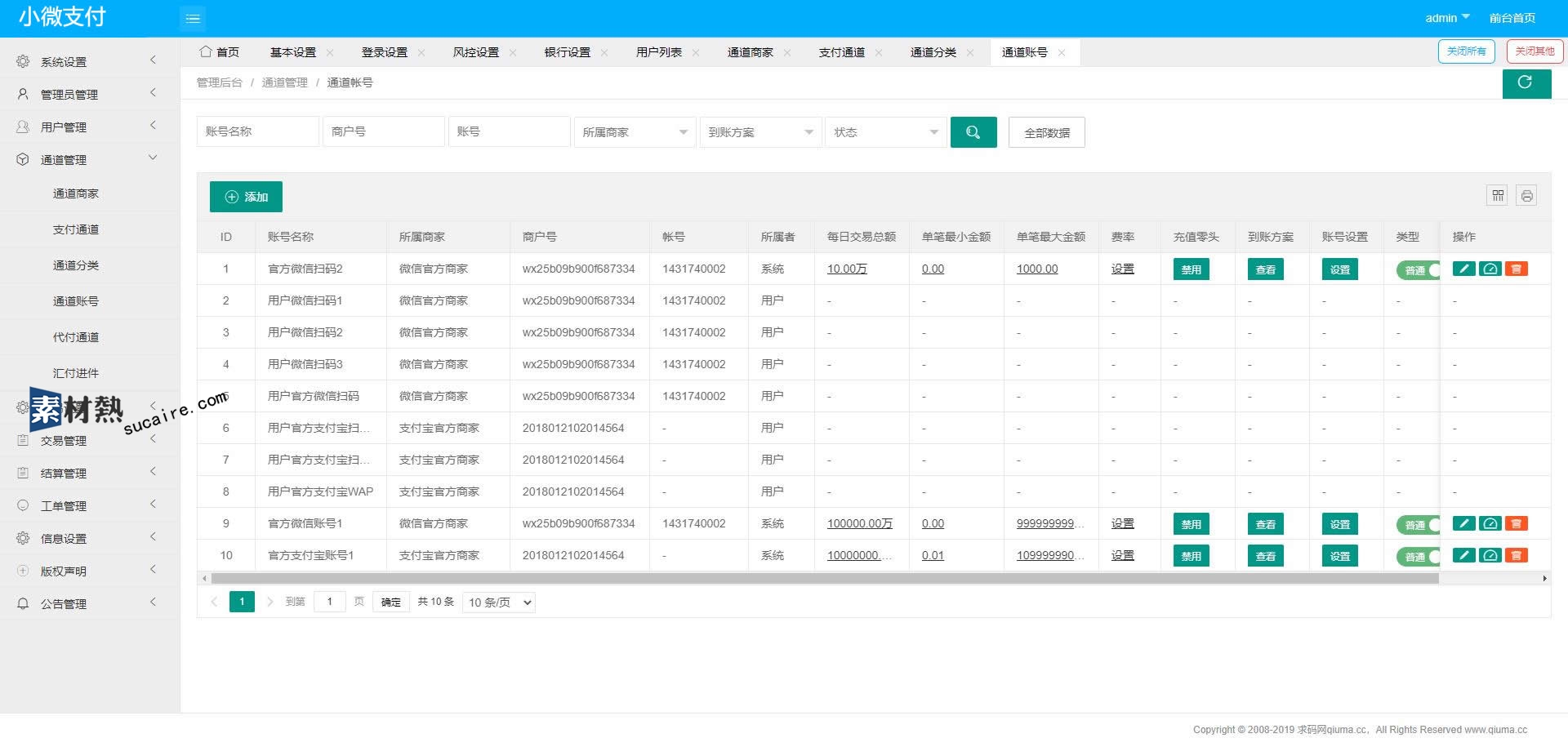1568x747 pixels.
Task: Expand the 系统设置 sidebar menu
Action: pyautogui.click(x=90, y=61)
